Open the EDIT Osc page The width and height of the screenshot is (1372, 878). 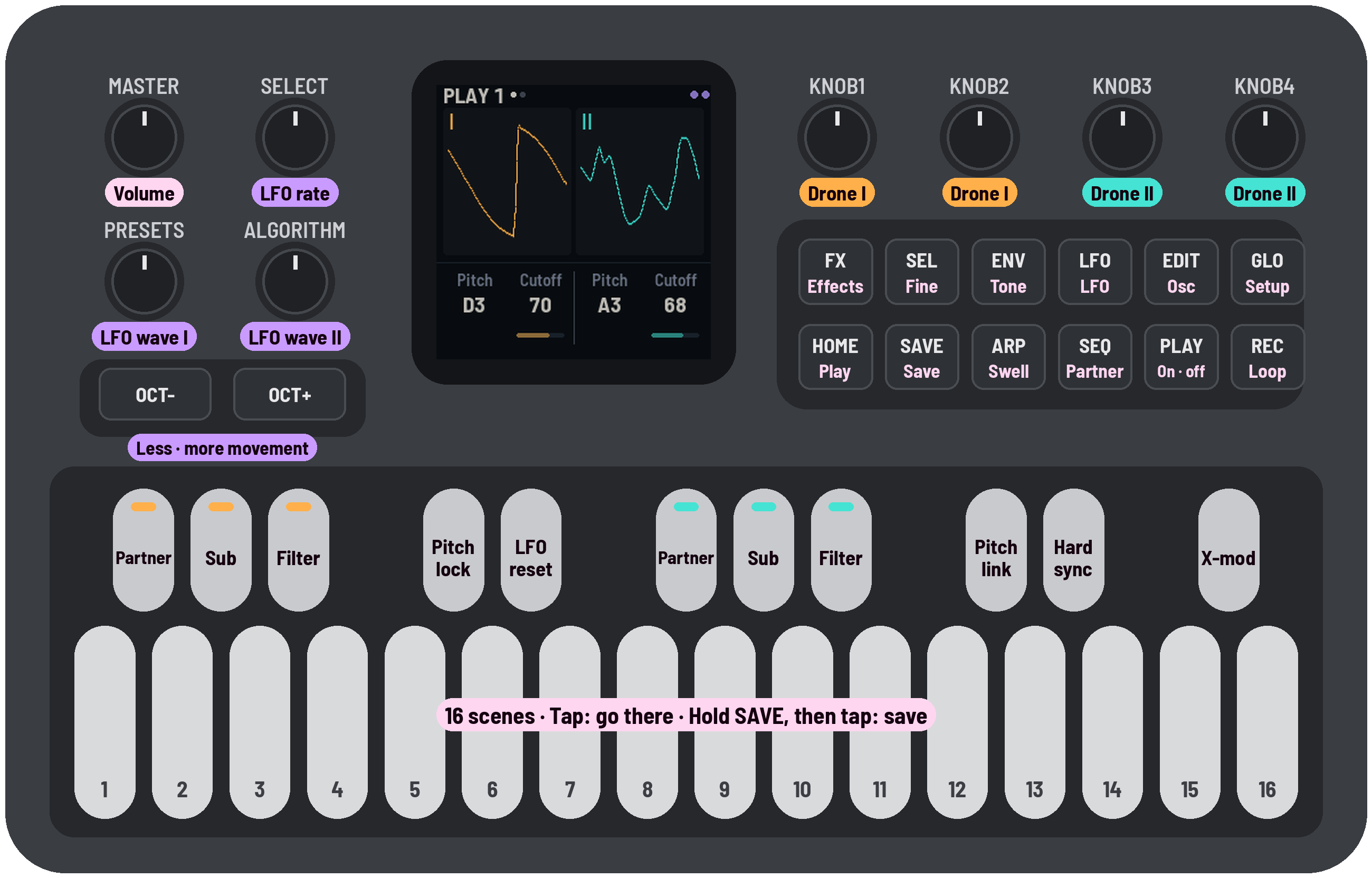click(1180, 272)
